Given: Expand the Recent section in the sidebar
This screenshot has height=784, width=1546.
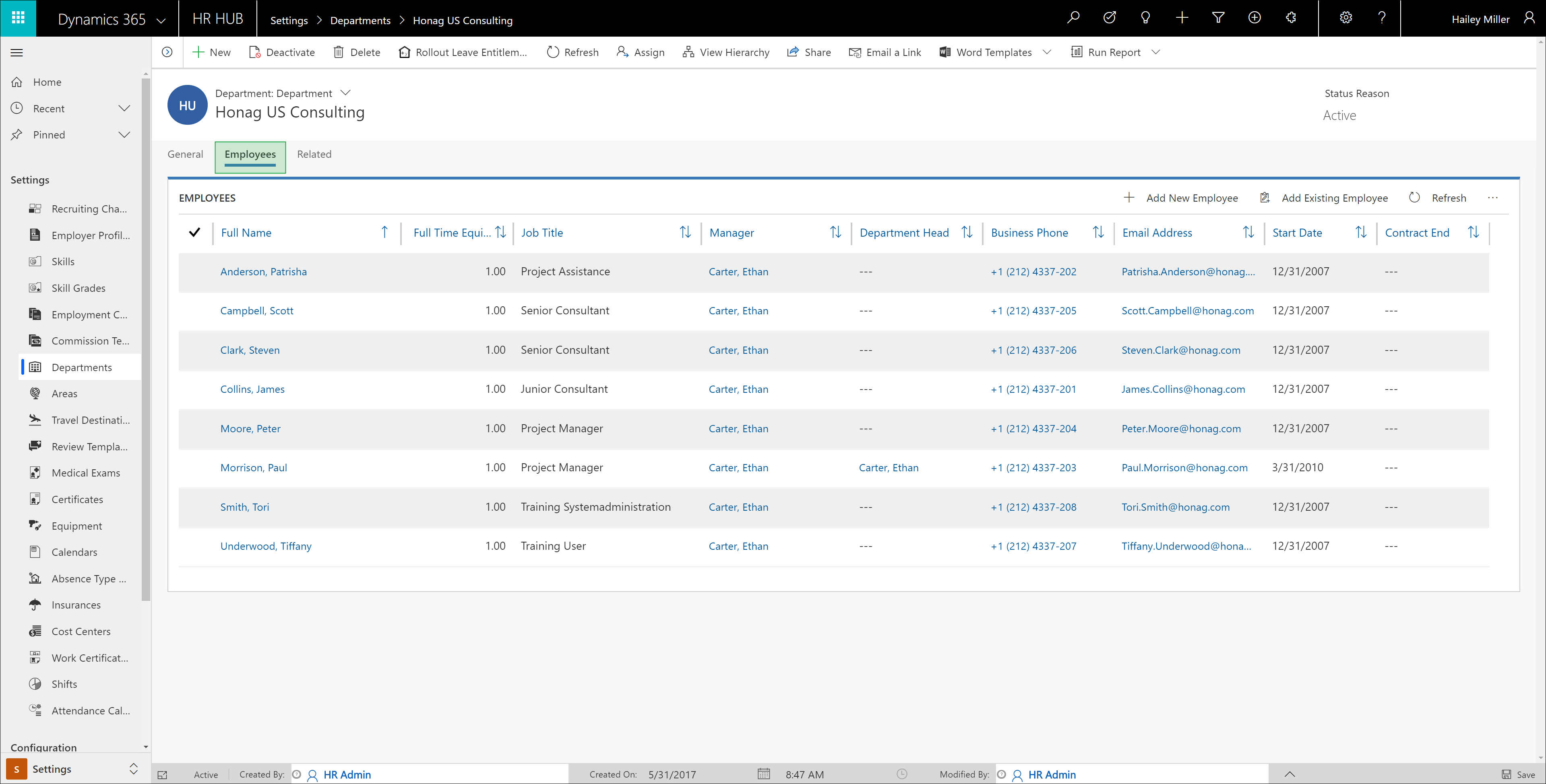Looking at the screenshot, I should tap(124, 109).
